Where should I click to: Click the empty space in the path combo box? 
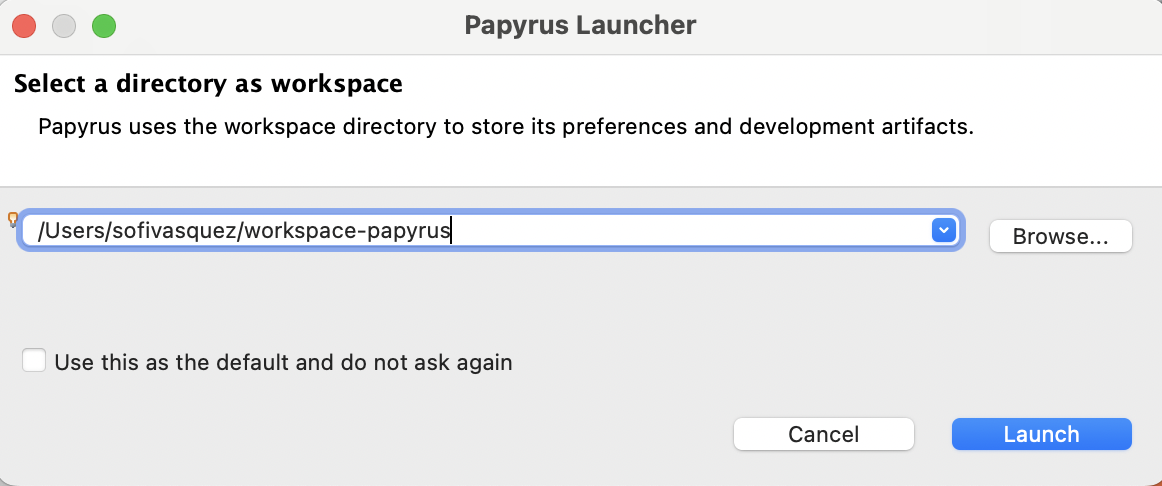click(x=700, y=231)
